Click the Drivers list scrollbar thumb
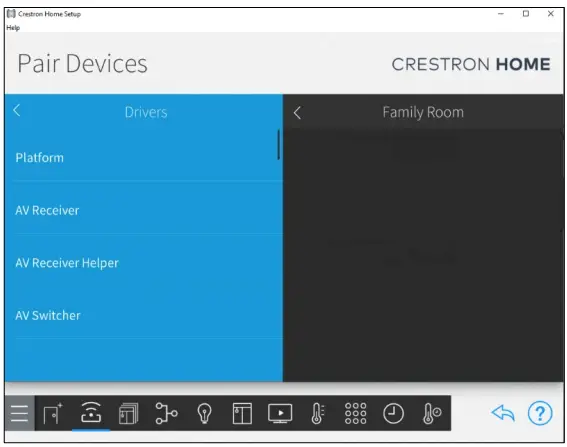Viewport: 567px width, 447px height. coord(278,145)
